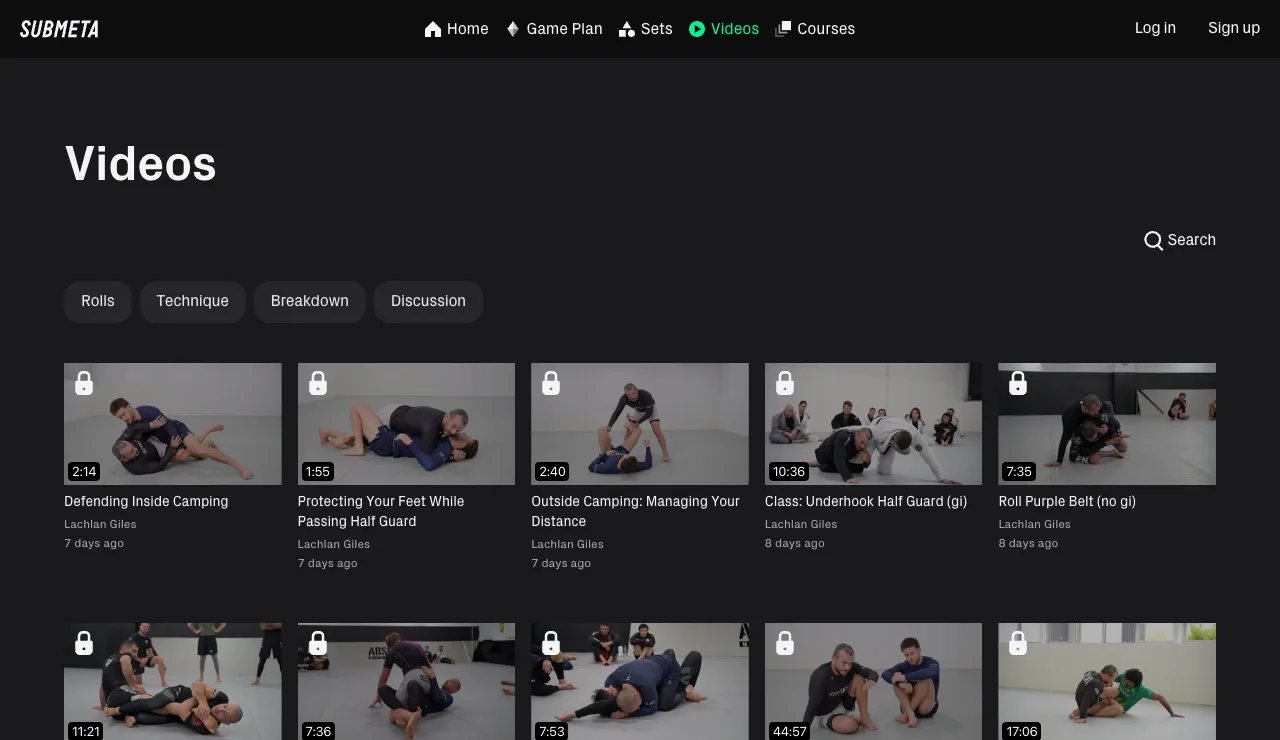This screenshot has height=740, width=1280.
Task: Click the 10:36 duration badge
Action: tap(789, 471)
